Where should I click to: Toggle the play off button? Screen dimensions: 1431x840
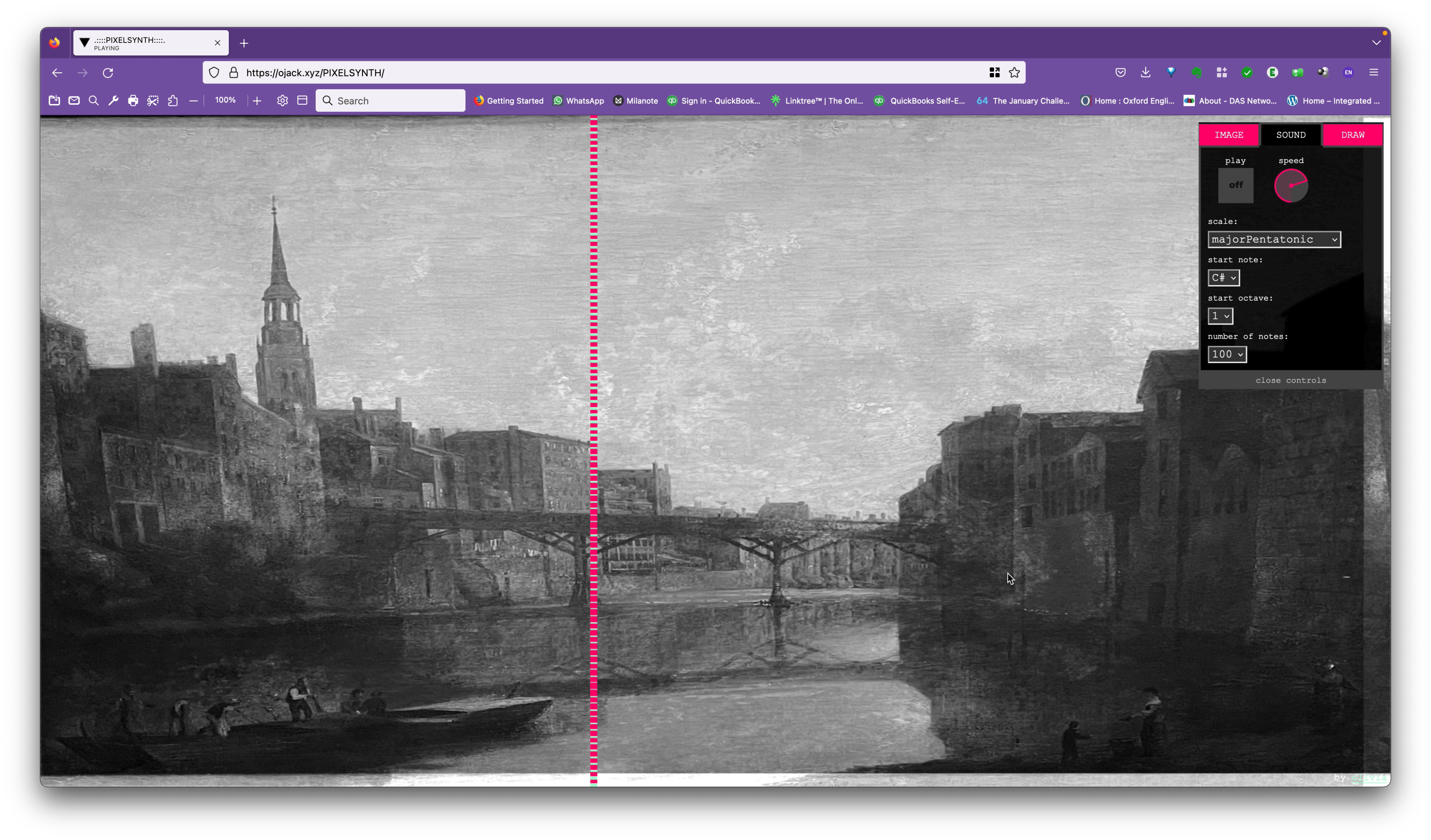pyautogui.click(x=1235, y=185)
